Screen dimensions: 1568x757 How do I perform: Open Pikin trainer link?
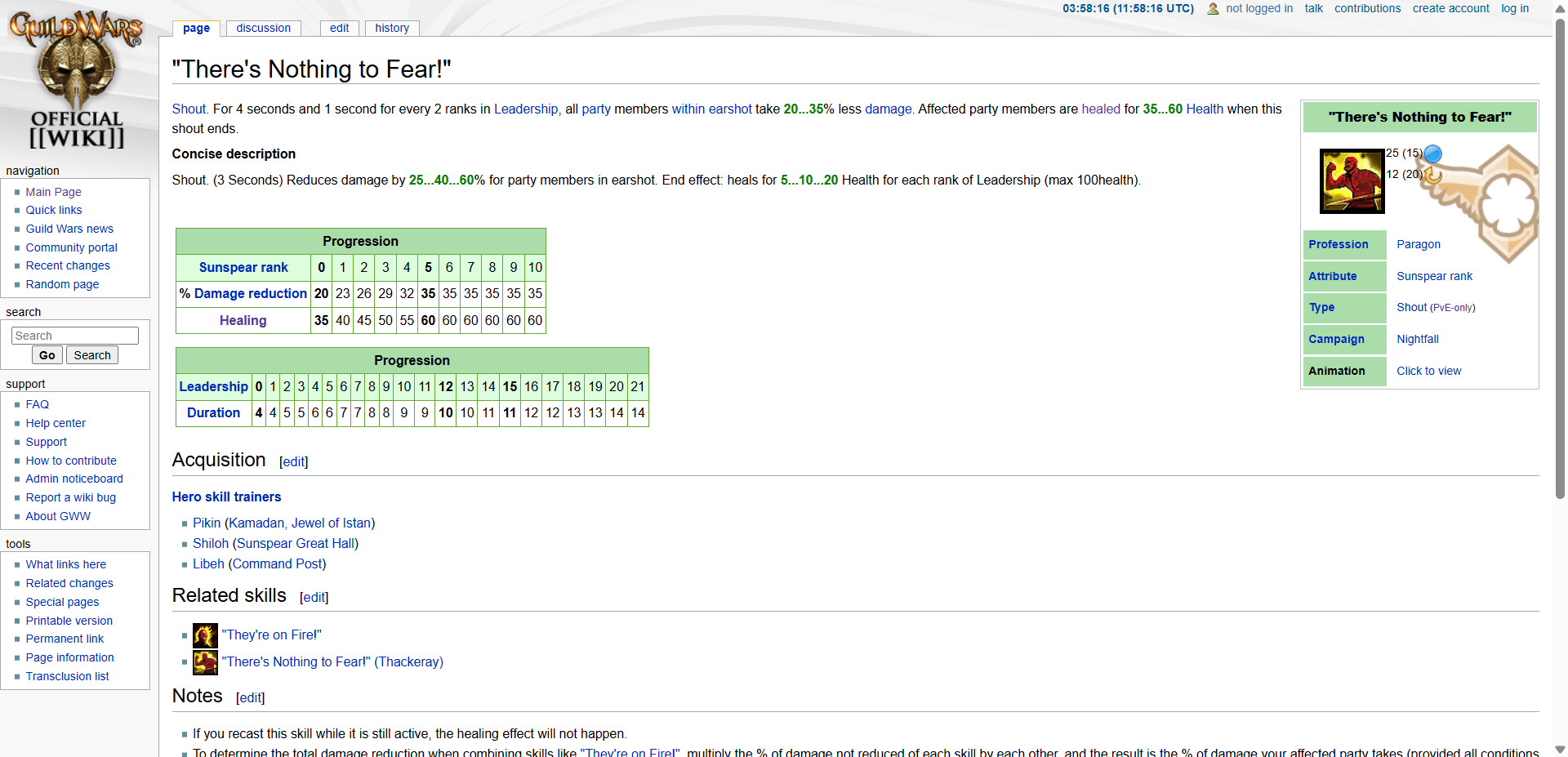point(207,523)
